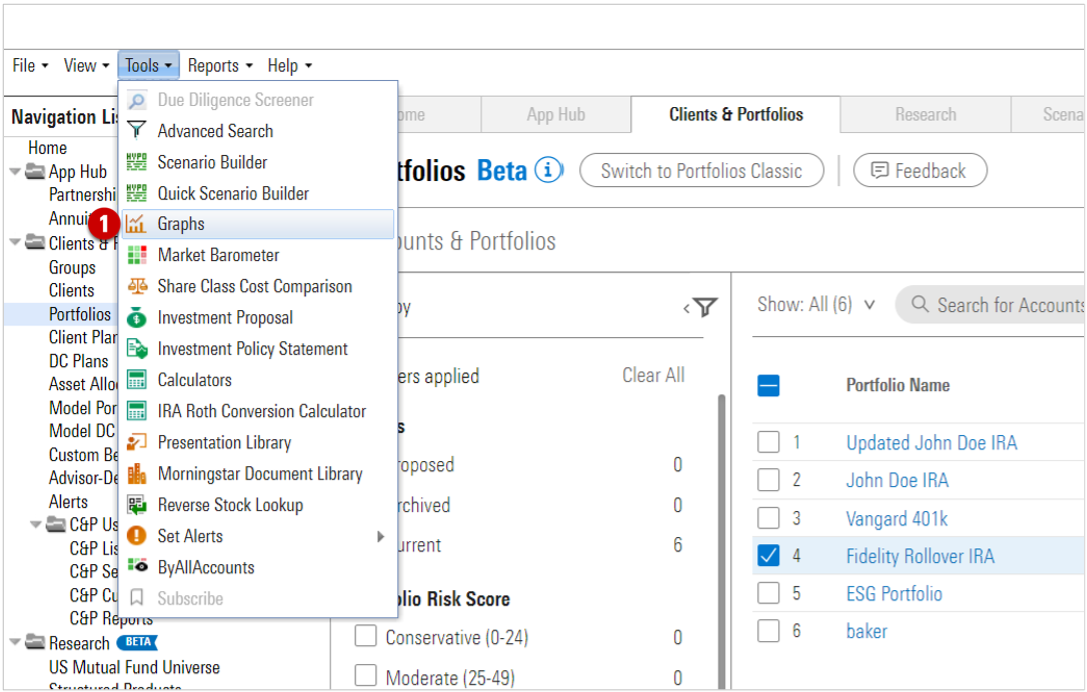The width and height of the screenshot is (1087, 692).
Task: Click the Quick Scenario Builder icon
Action: [137, 193]
